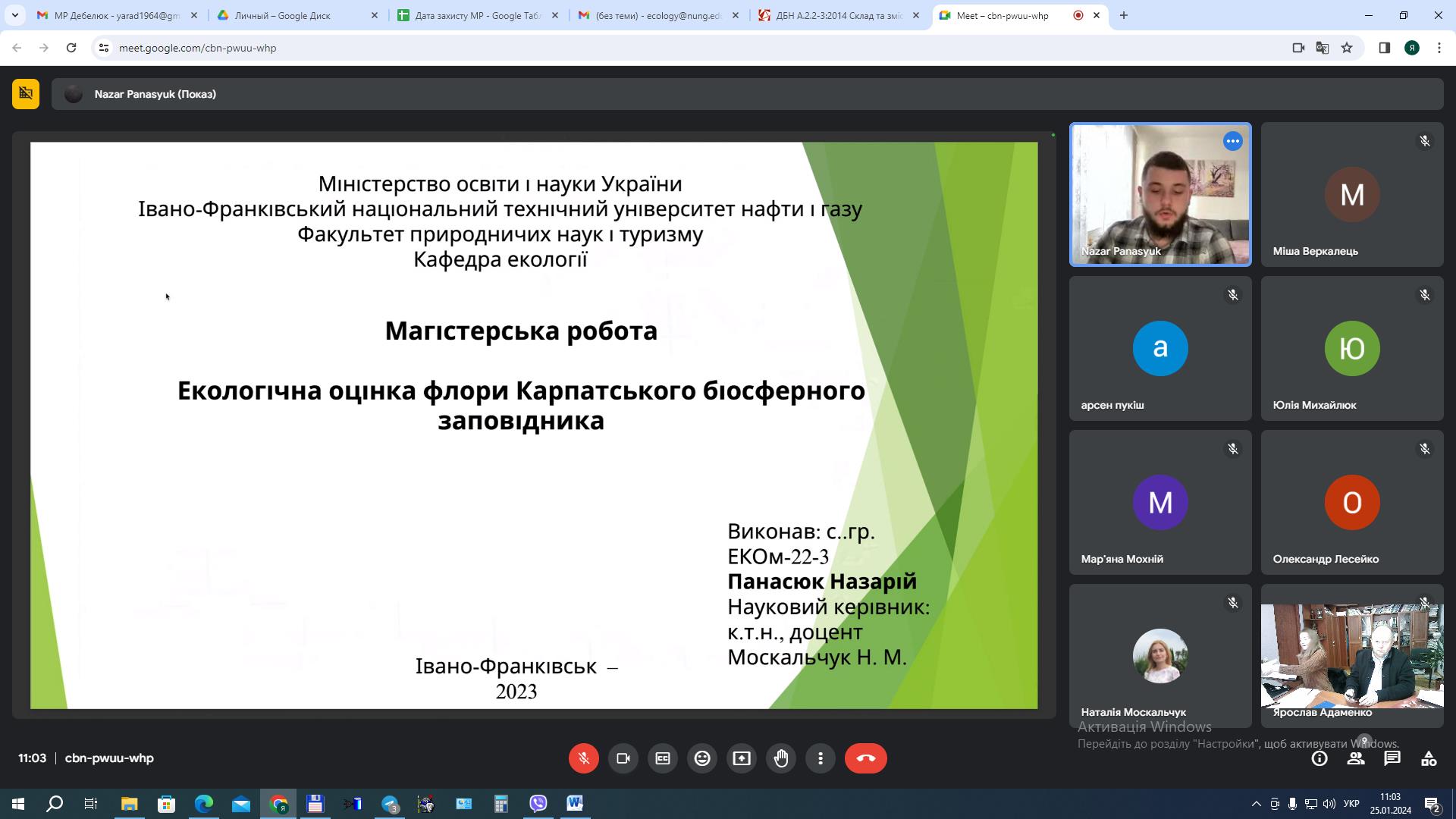Unmute the microphone

pyautogui.click(x=583, y=758)
